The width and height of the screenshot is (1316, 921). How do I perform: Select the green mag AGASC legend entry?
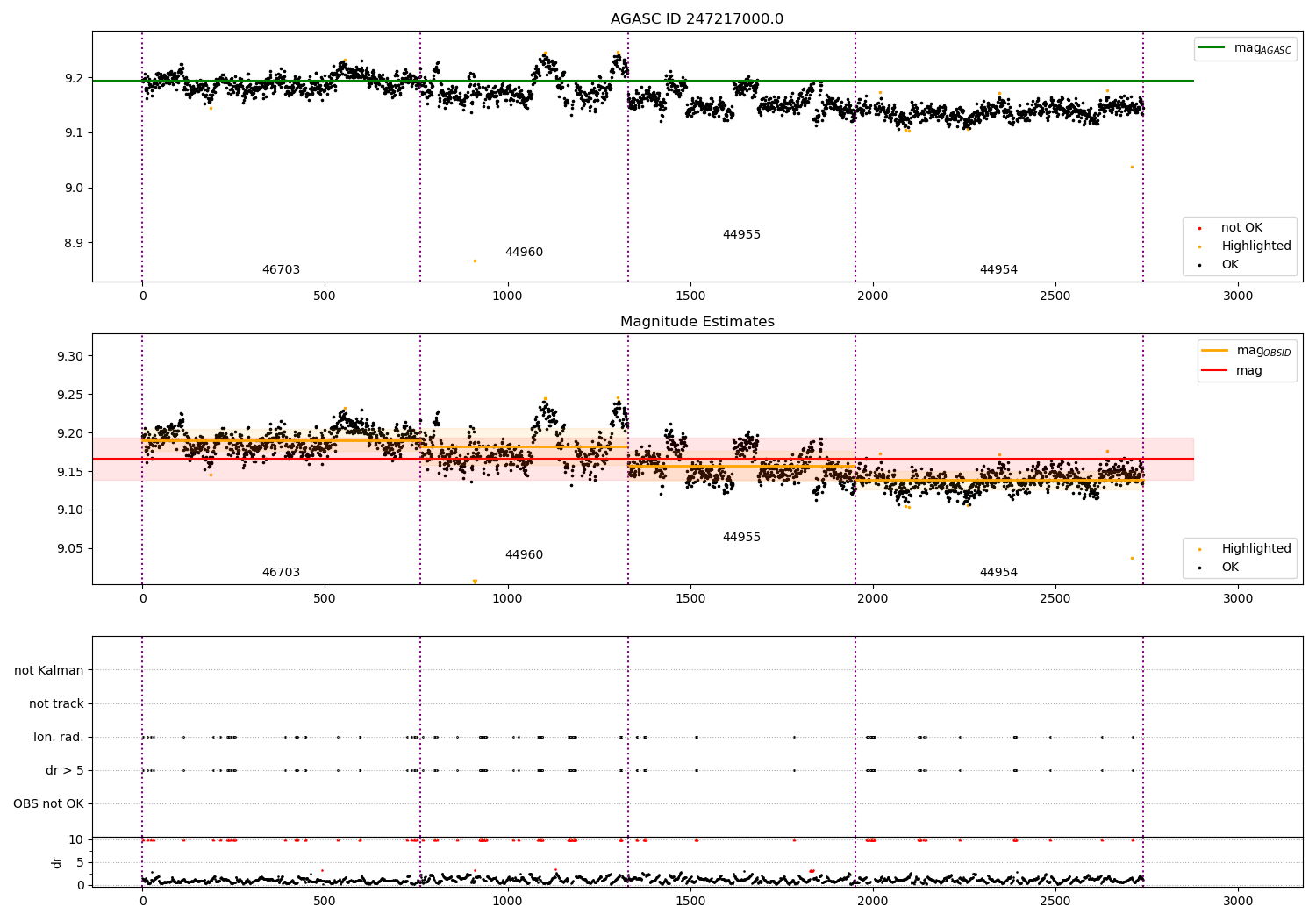point(1245,48)
